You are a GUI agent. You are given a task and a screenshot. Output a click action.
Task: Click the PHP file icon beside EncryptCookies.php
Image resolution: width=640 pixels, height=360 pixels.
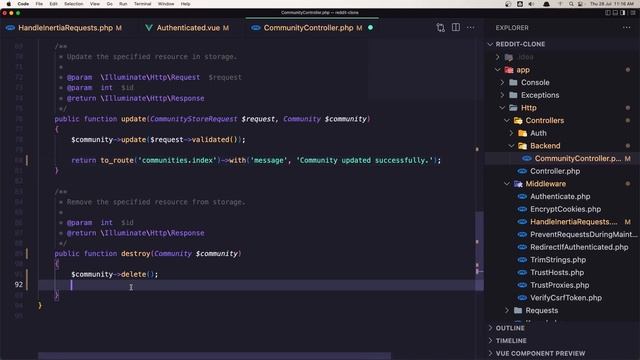pos(522,209)
